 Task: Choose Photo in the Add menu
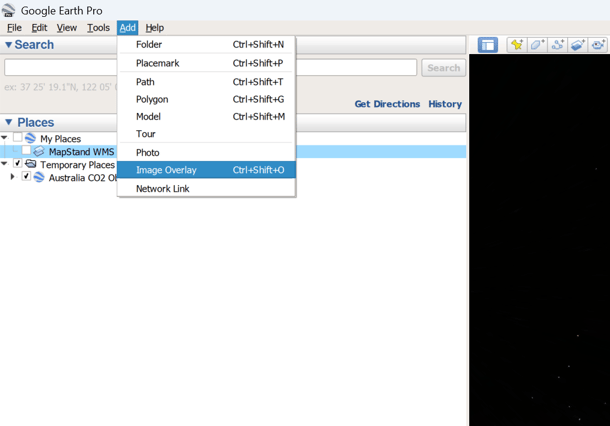(x=206, y=153)
